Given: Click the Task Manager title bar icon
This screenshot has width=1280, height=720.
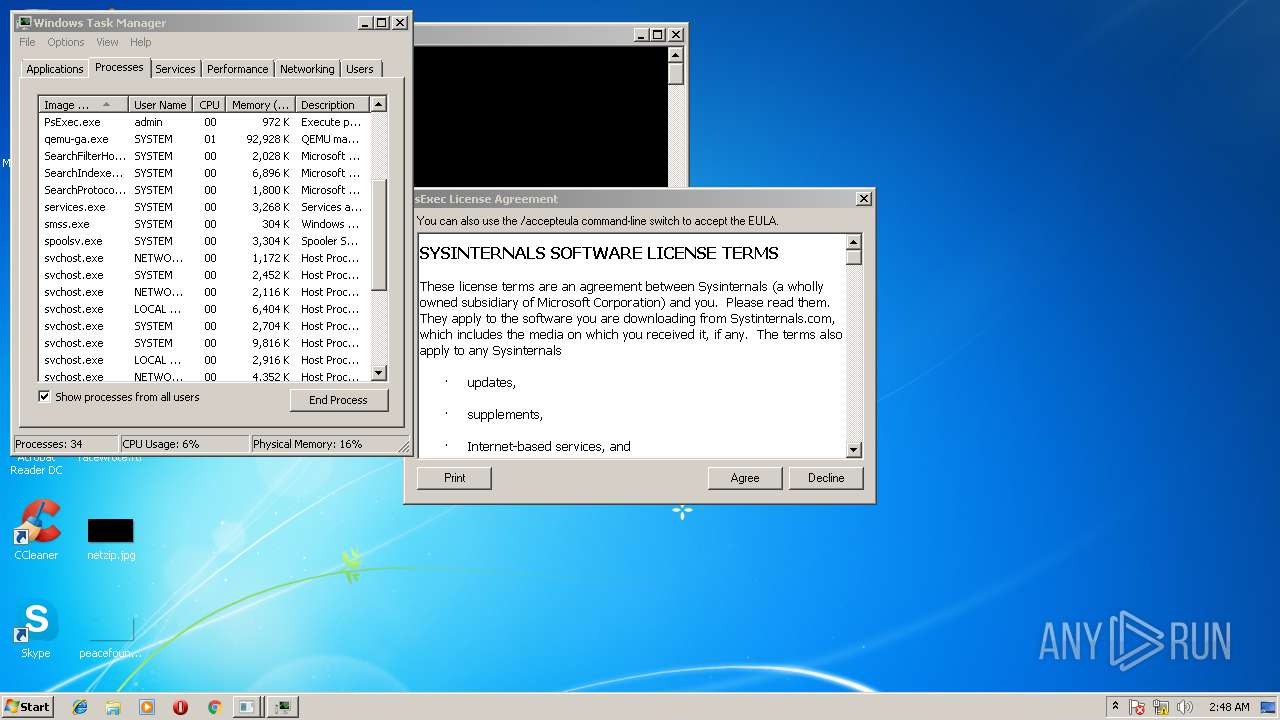Looking at the screenshot, I should point(24,22).
